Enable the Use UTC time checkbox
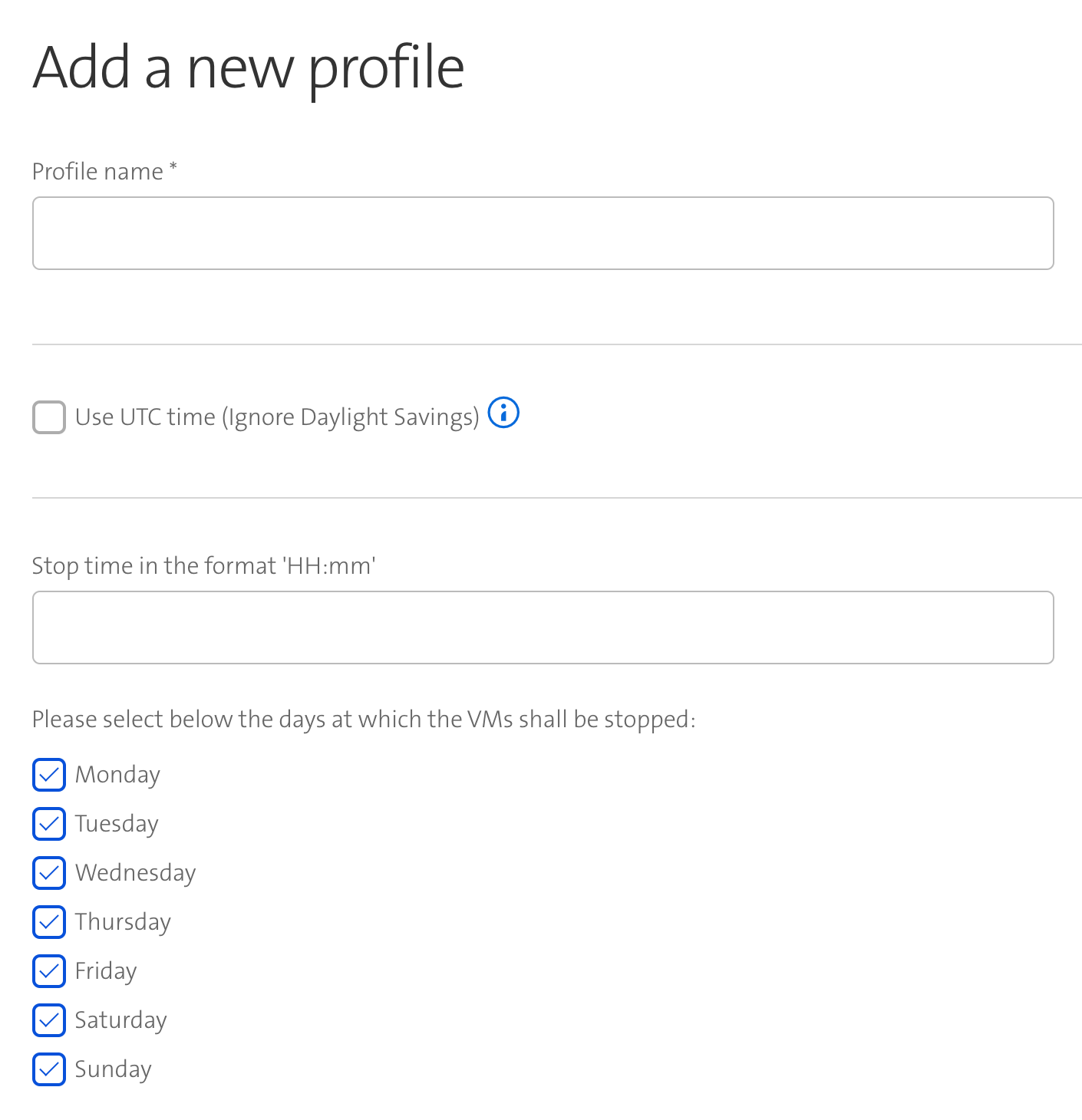Screen dimensions: 1082x1120 [x=49, y=417]
